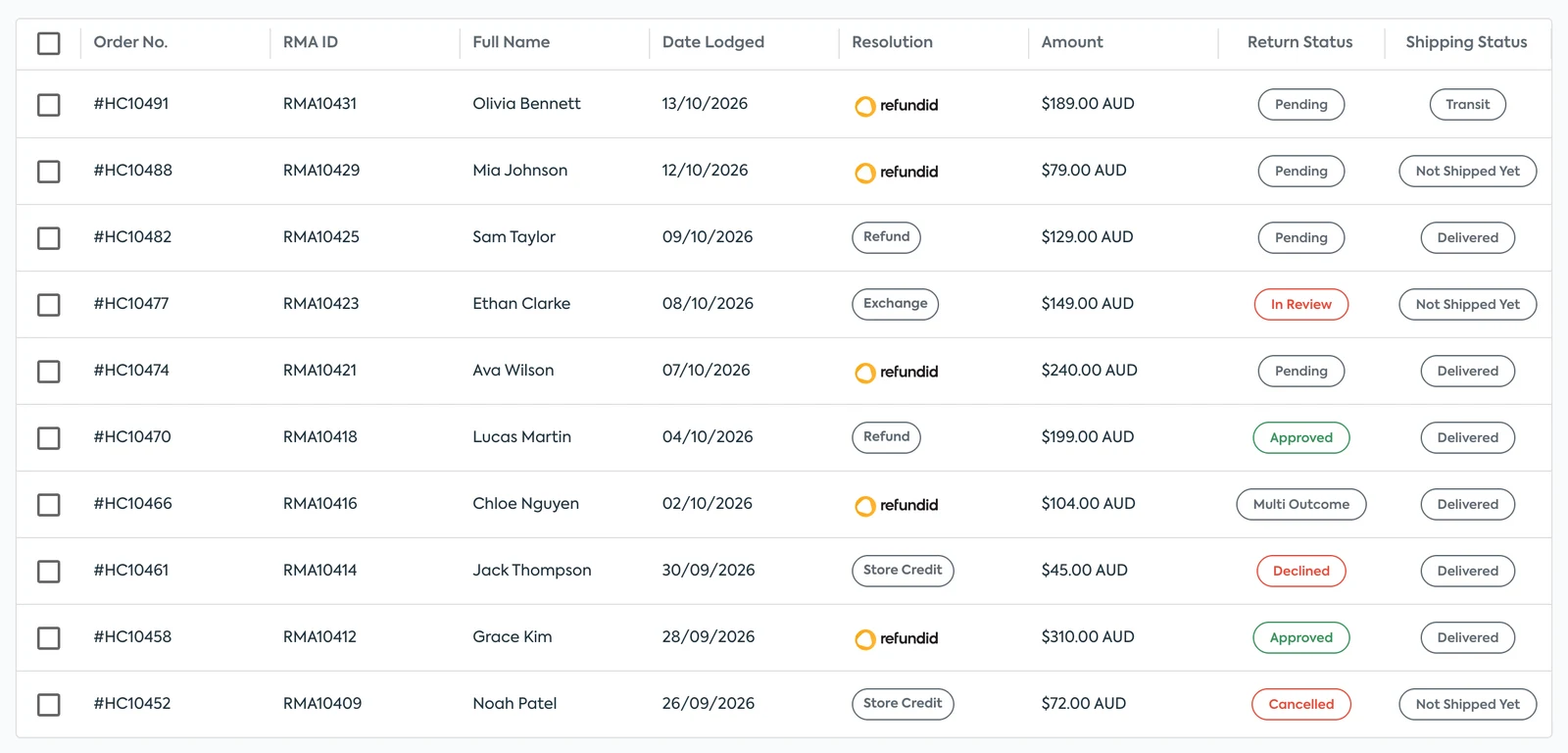Click the Amount column header
Viewport: 1568px width, 753px height.
[x=1072, y=42]
